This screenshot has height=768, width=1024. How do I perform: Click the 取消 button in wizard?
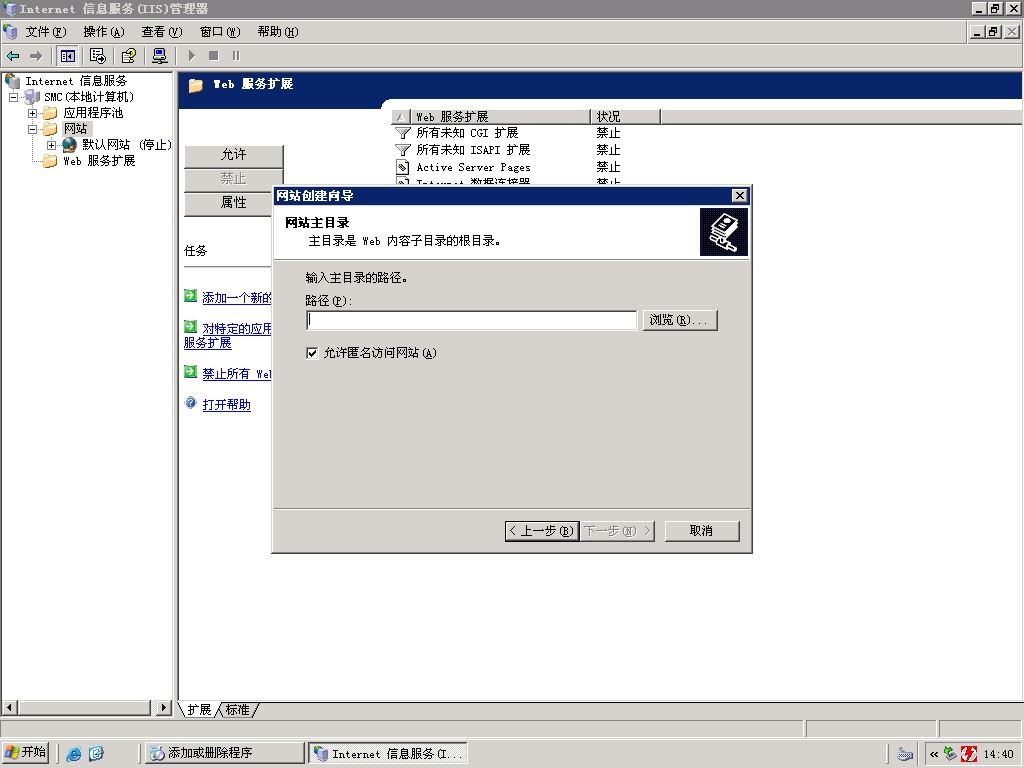[x=701, y=531]
